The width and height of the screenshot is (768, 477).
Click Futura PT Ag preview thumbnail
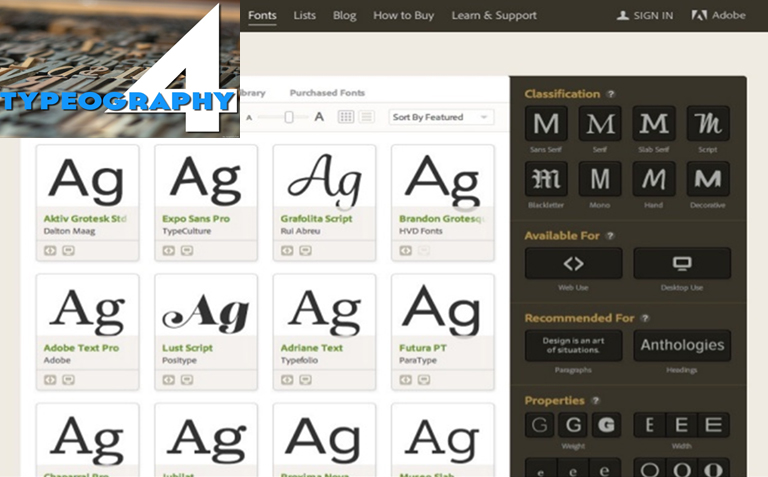pyautogui.click(x=443, y=306)
